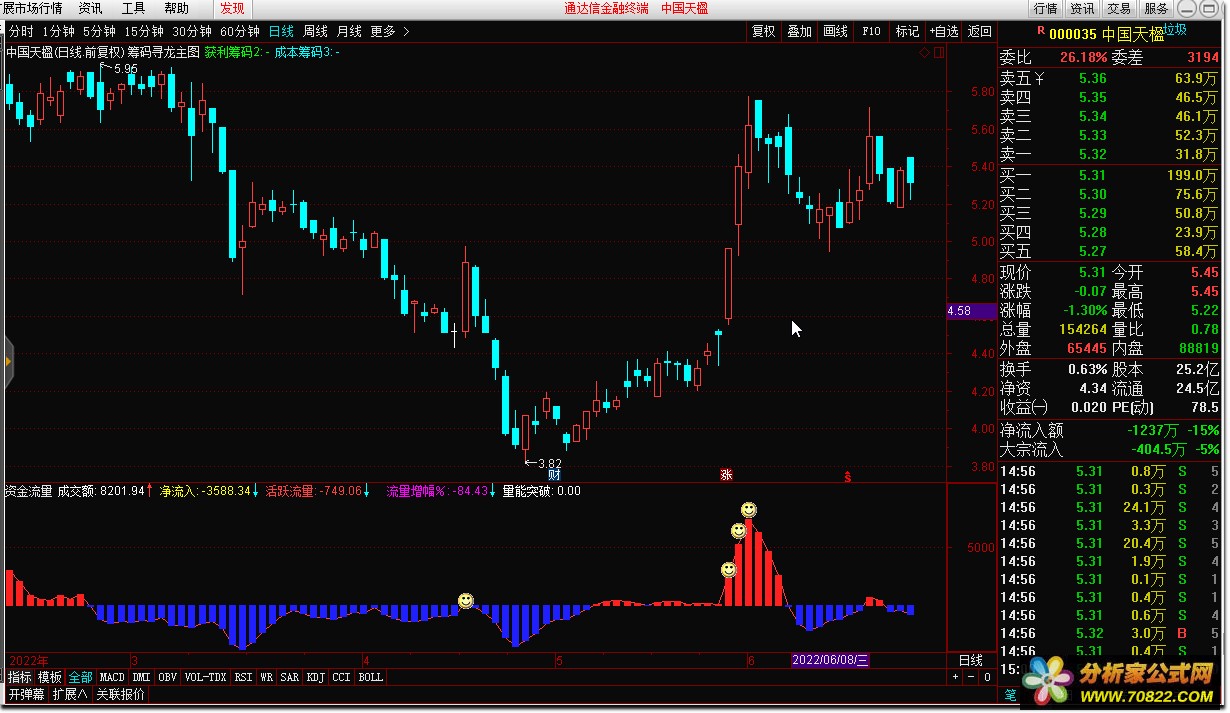Screen dimensions: 1230x713
Task: Click the 标记 mark button
Action: 907,31
